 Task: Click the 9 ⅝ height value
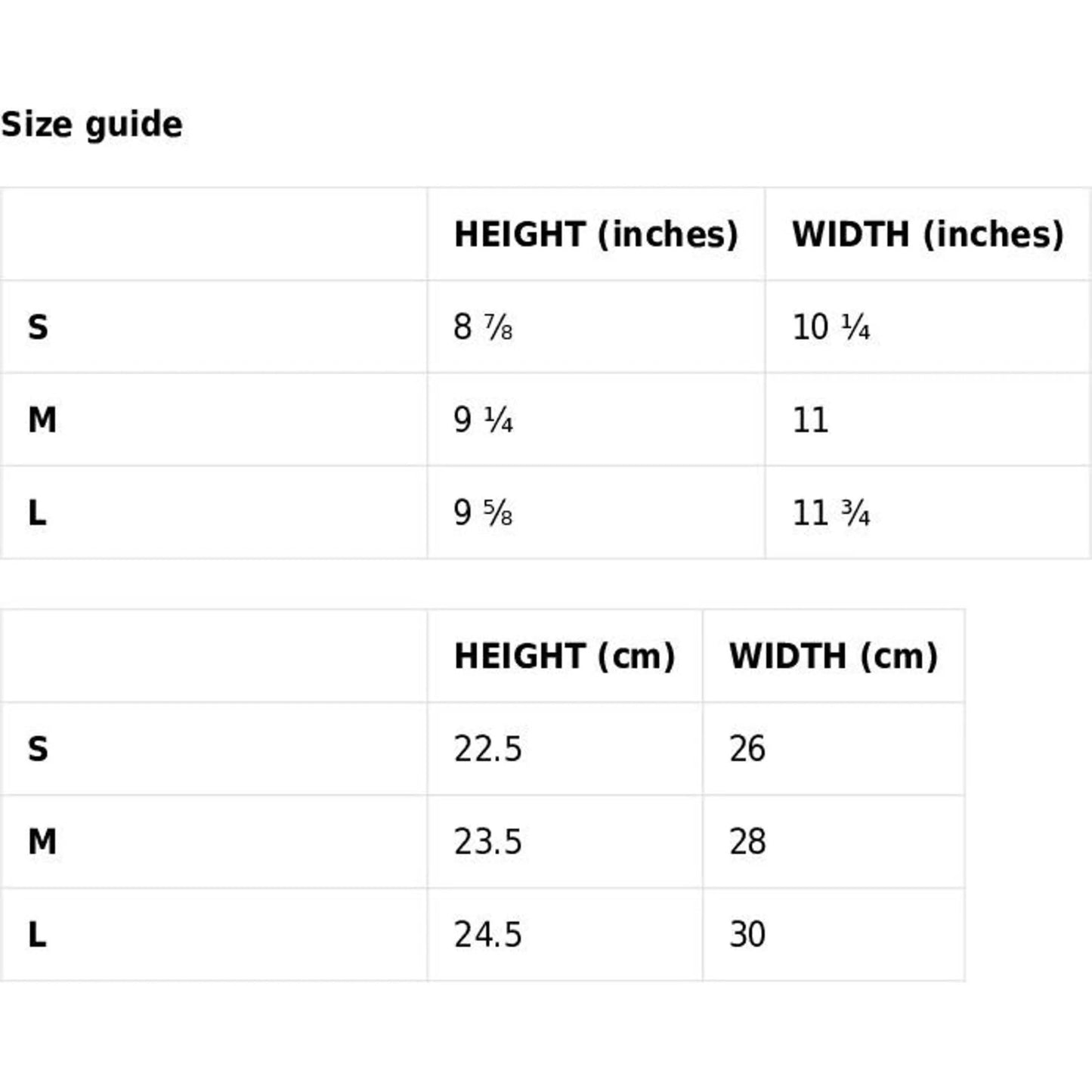(x=483, y=513)
